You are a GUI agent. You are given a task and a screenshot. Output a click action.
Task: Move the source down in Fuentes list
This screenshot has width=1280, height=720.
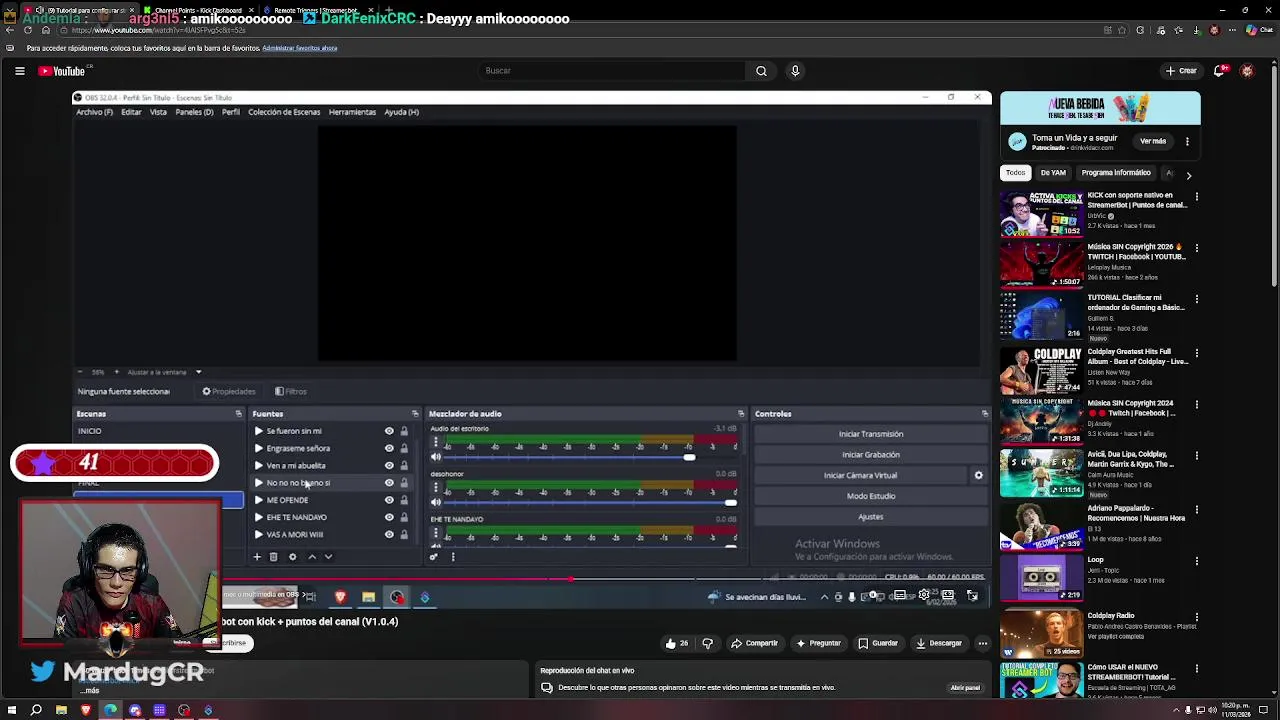[328, 557]
